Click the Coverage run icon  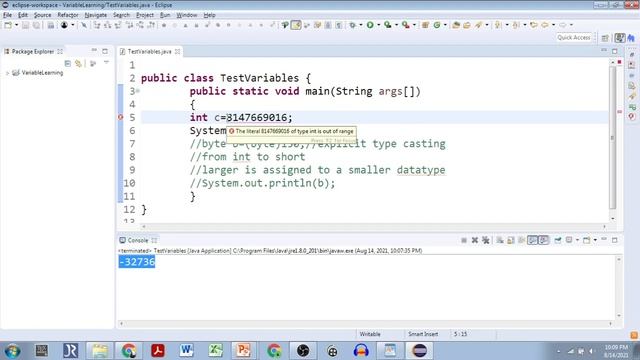(x=388, y=25)
